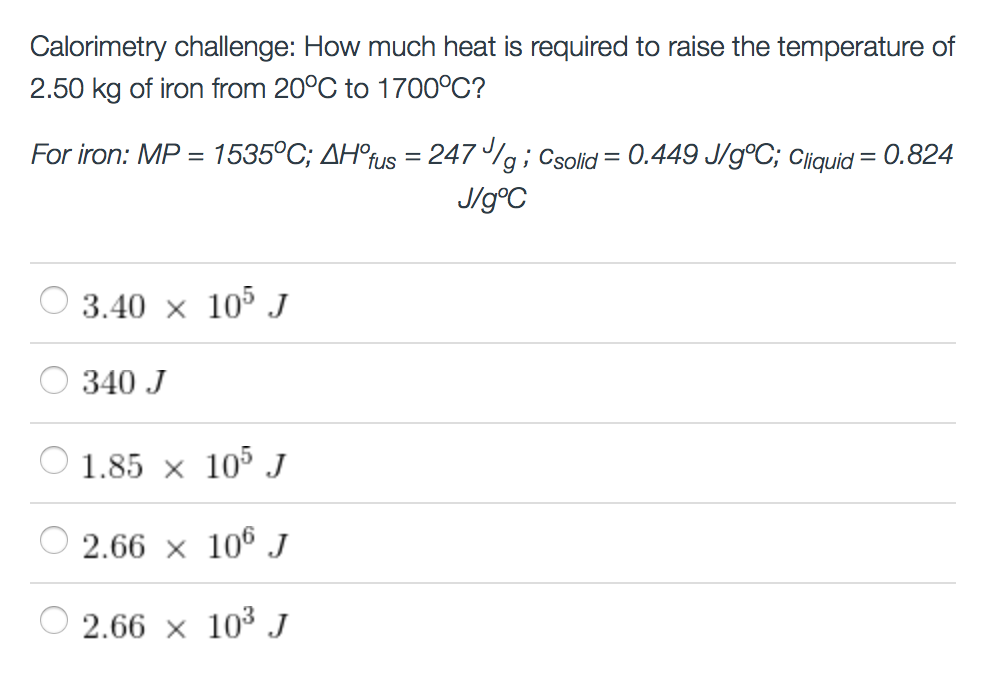This screenshot has height=684, width=990.
Task: Select the radio button for 1.85 × 10⁵ J
Action: pyautogui.click(x=55, y=460)
